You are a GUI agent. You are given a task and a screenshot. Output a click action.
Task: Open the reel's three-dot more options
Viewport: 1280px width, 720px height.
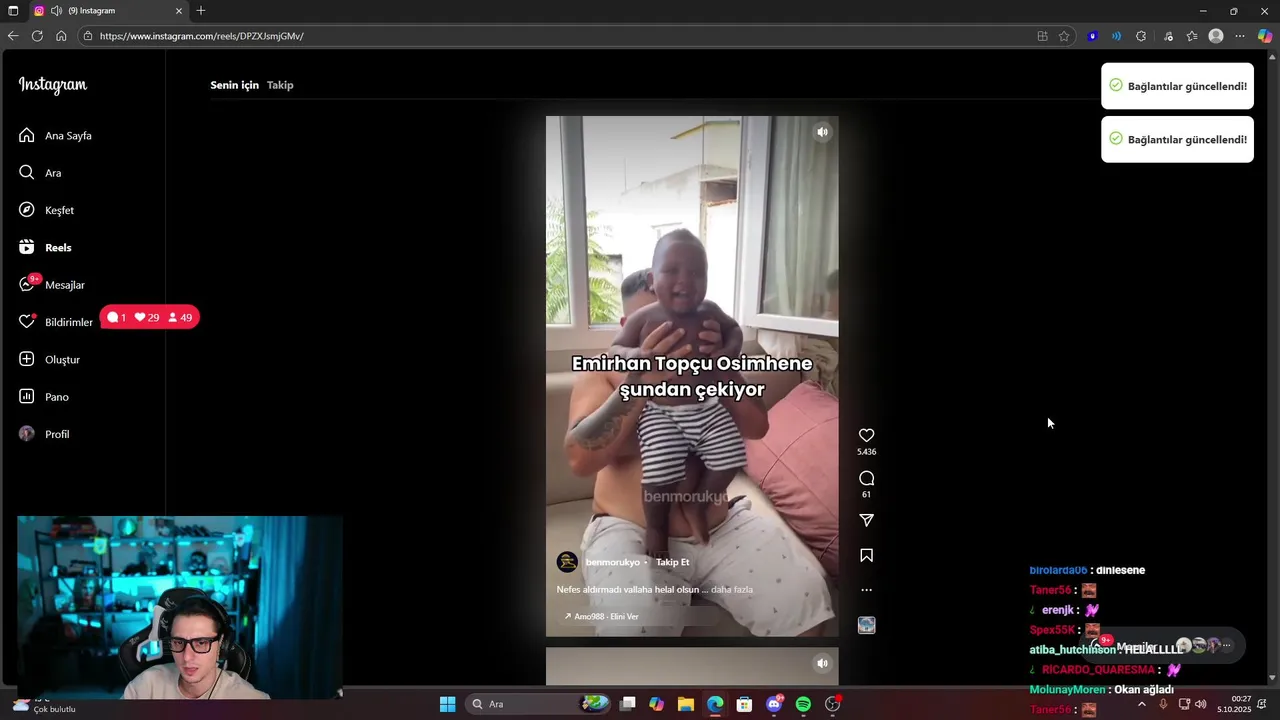(867, 590)
